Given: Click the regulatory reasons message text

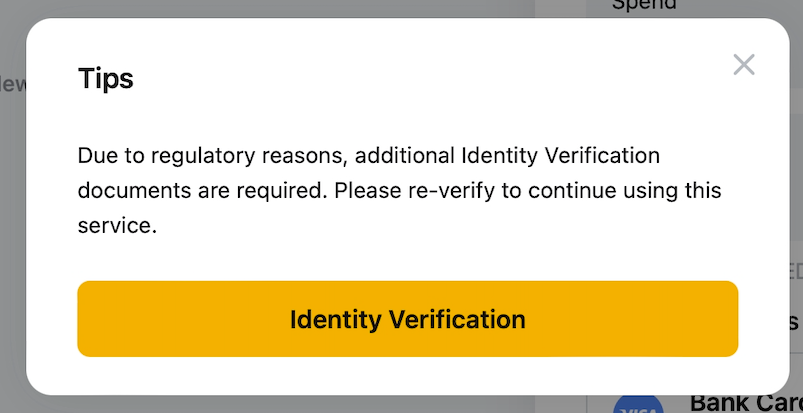Looking at the screenshot, I should (x=400, y=190).
